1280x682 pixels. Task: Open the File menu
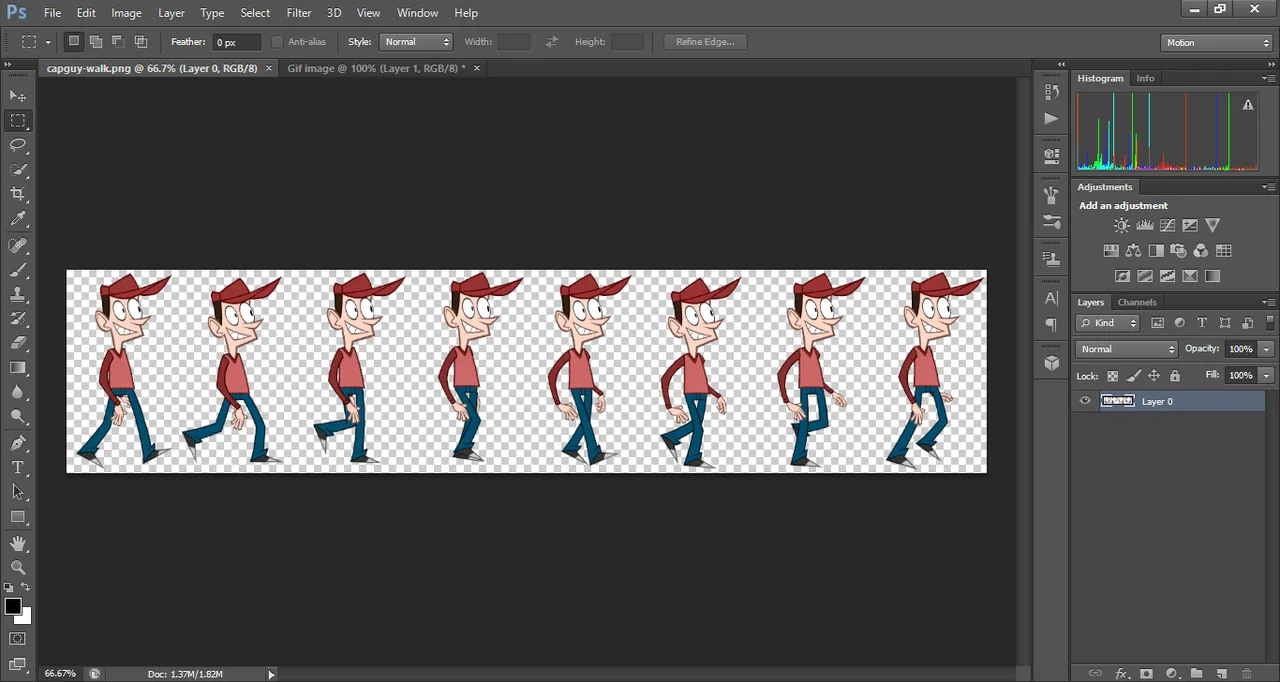[52, 13]
